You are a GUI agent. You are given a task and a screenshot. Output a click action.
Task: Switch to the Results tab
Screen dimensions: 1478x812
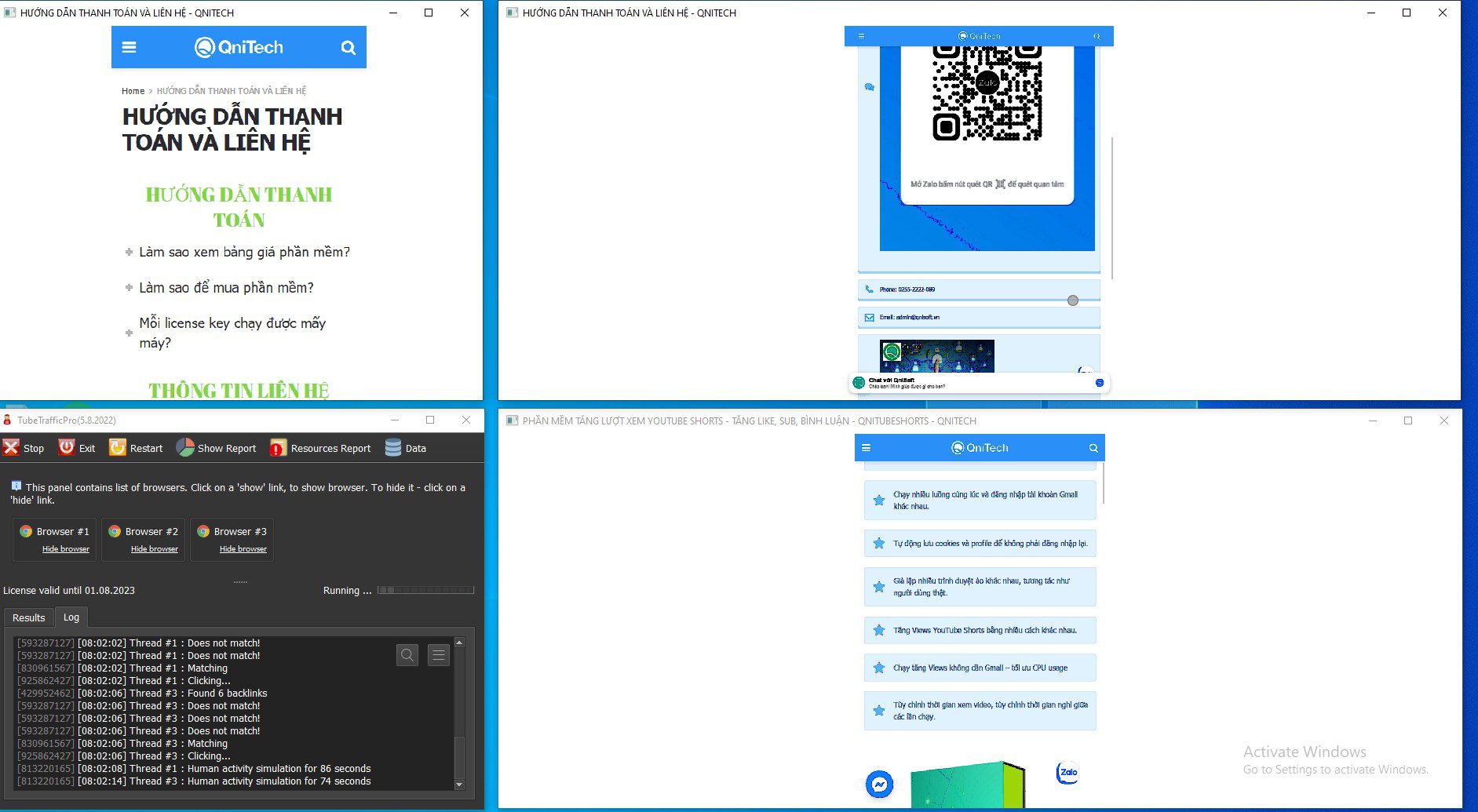29,617
